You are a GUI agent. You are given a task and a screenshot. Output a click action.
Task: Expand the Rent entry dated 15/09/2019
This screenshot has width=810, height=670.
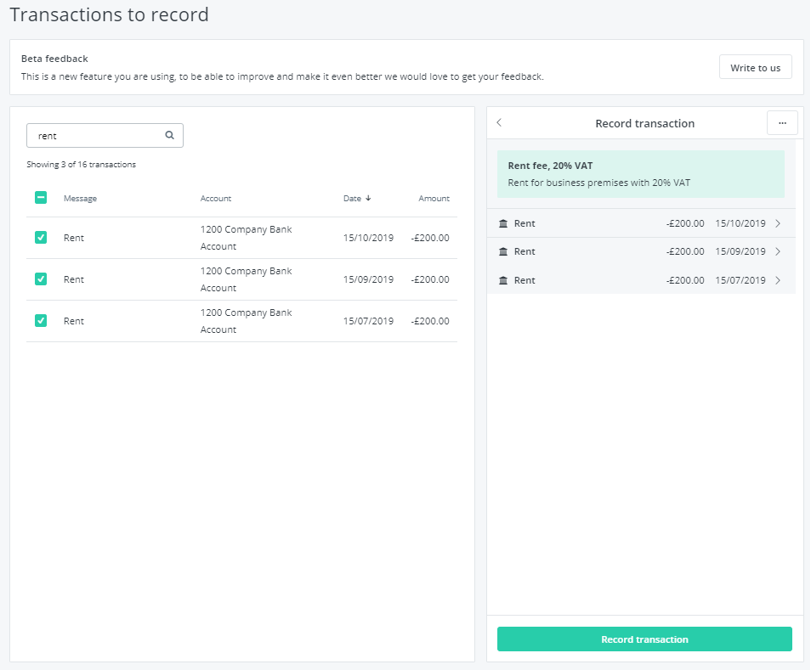tap(777, 251)
